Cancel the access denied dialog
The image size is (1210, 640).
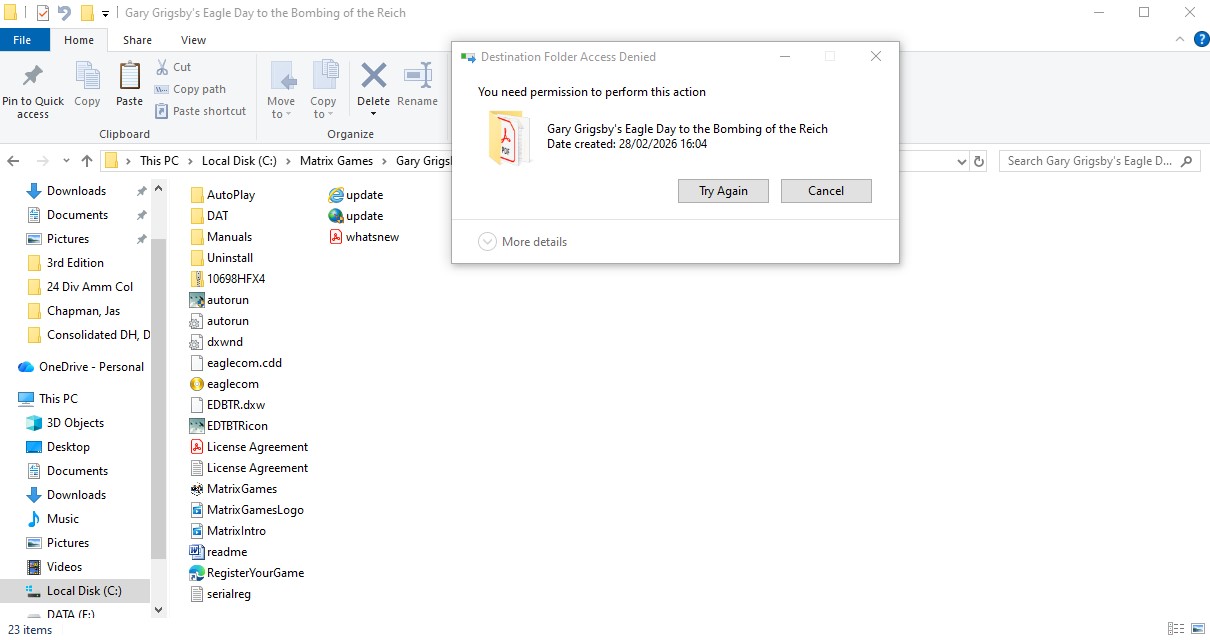pyautogui.click(x=826, y=190)
